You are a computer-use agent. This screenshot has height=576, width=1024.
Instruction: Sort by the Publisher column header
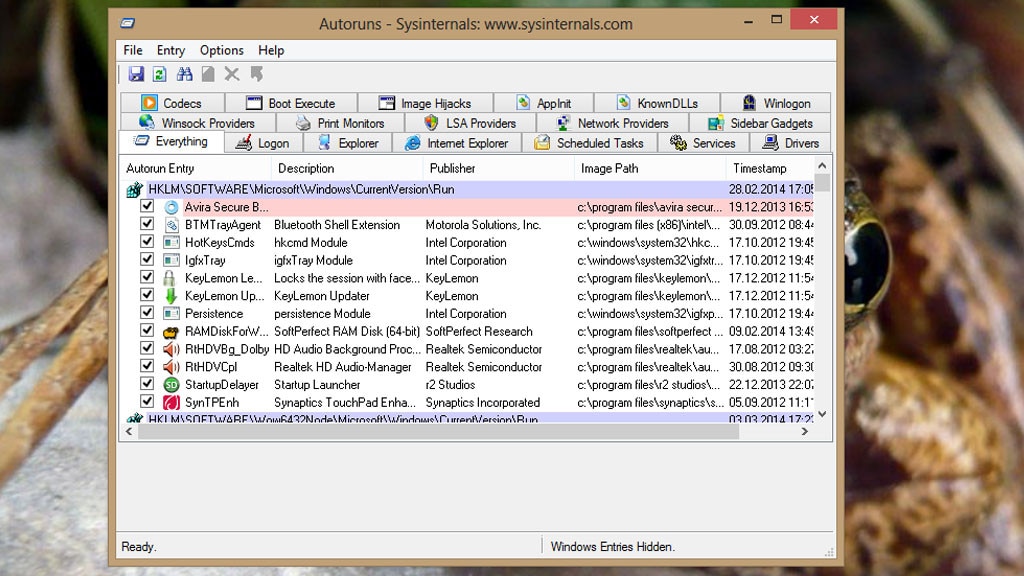click(x=452, y=168)
